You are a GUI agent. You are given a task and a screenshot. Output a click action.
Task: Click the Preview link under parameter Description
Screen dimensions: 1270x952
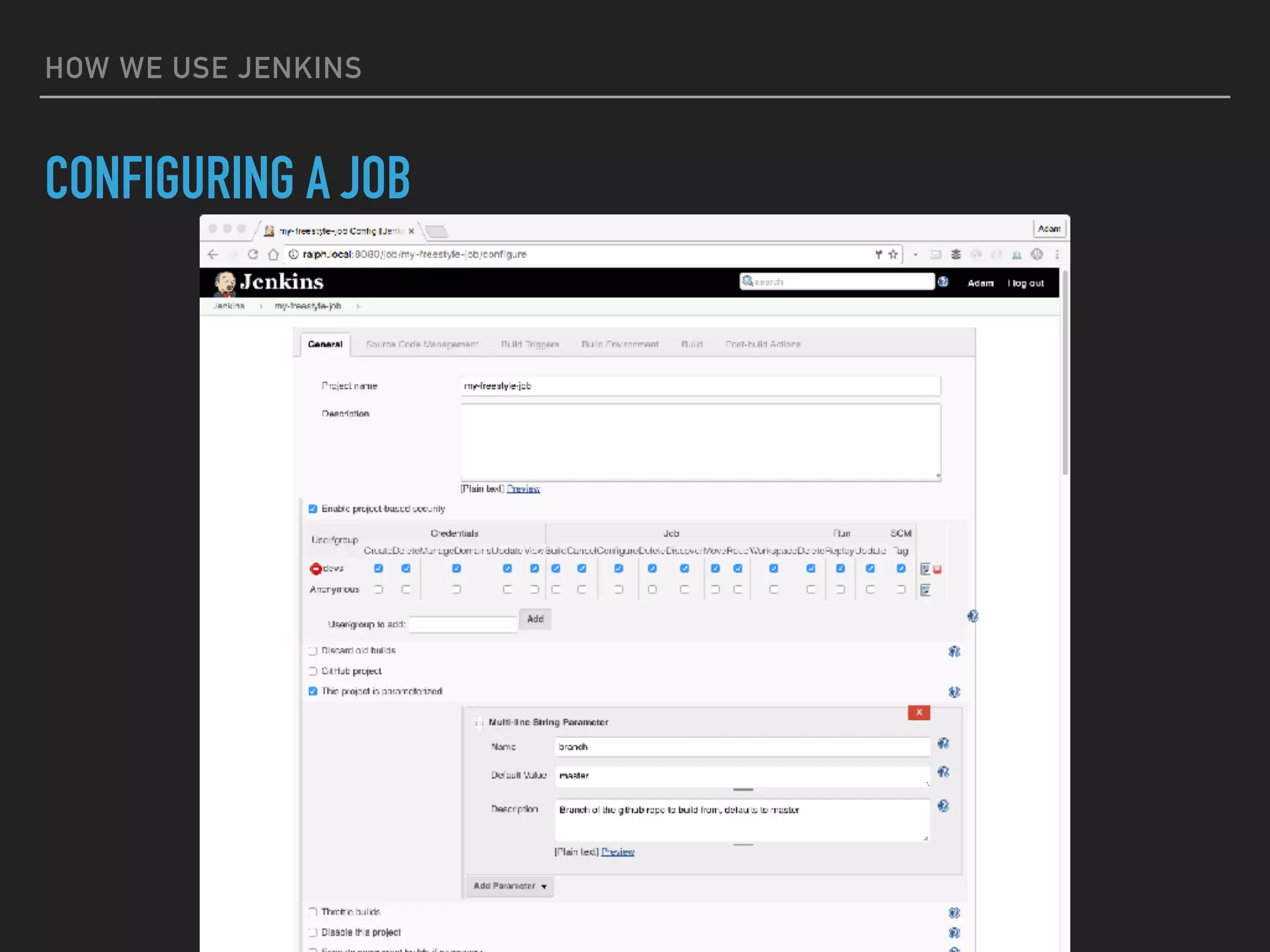pos(618,852)
